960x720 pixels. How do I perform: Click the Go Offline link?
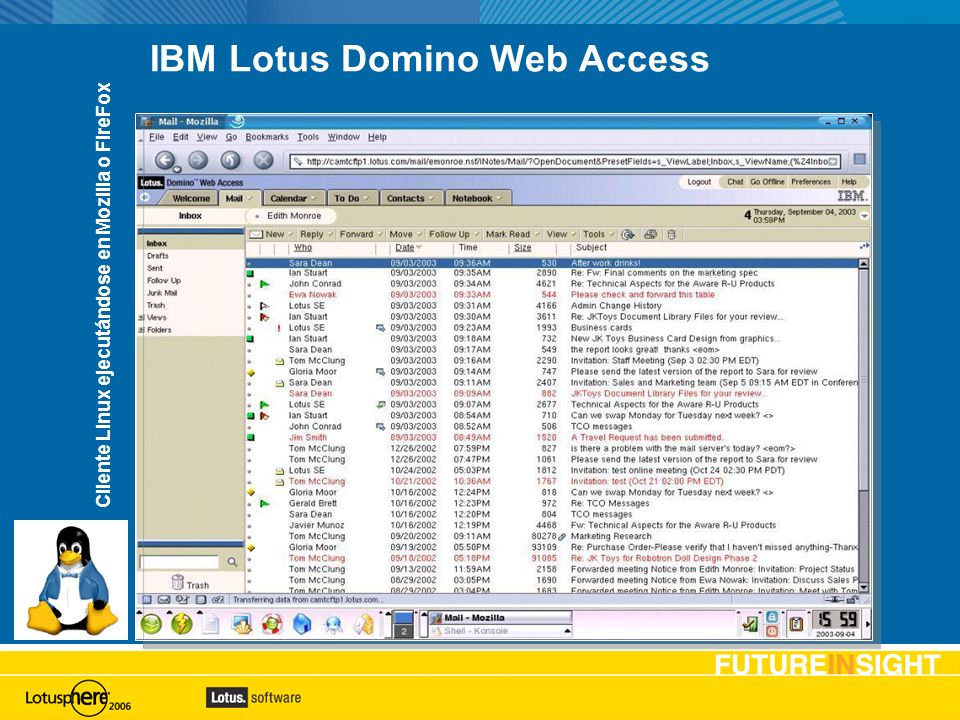[x=767, y=182]
